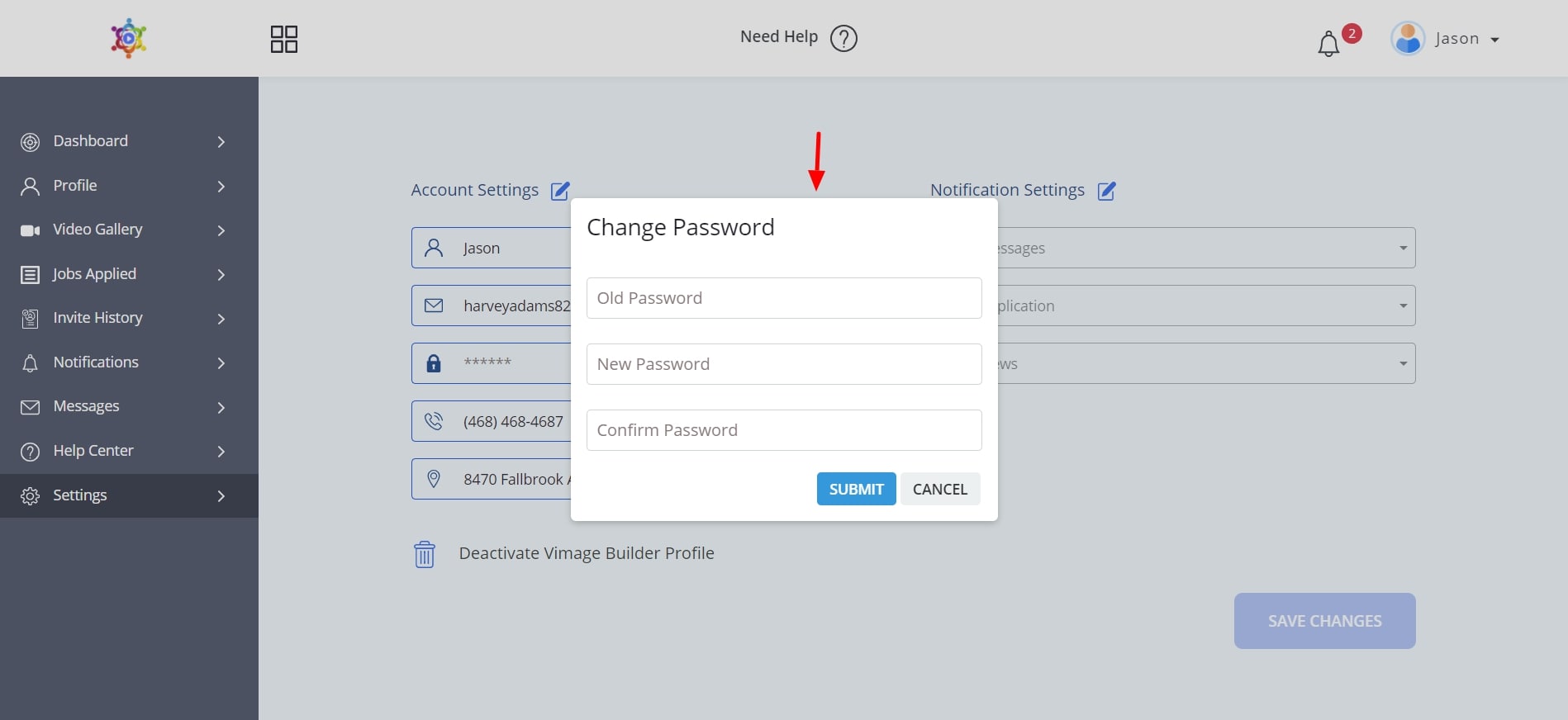Screen dimensions: 1568x720
Task: Open Dashboard in the sidebar
Action: coord(91,141)
